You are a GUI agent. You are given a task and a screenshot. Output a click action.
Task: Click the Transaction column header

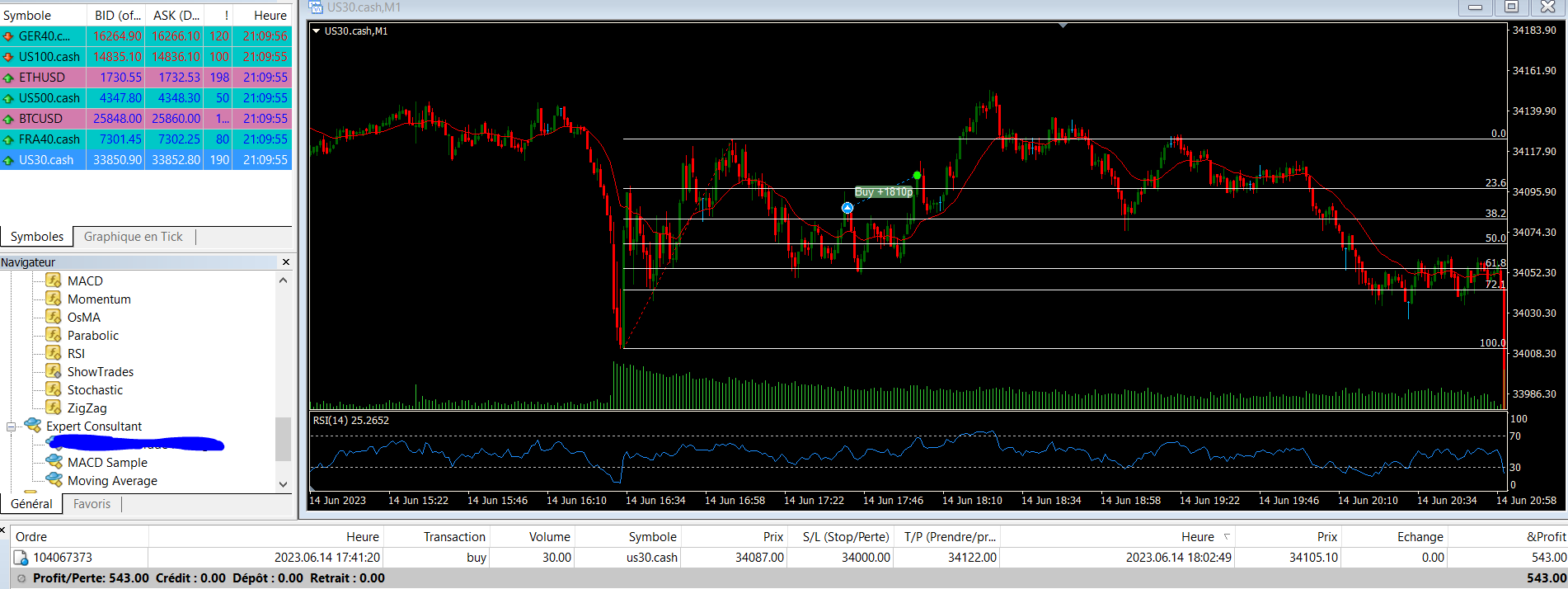point(437,536)
